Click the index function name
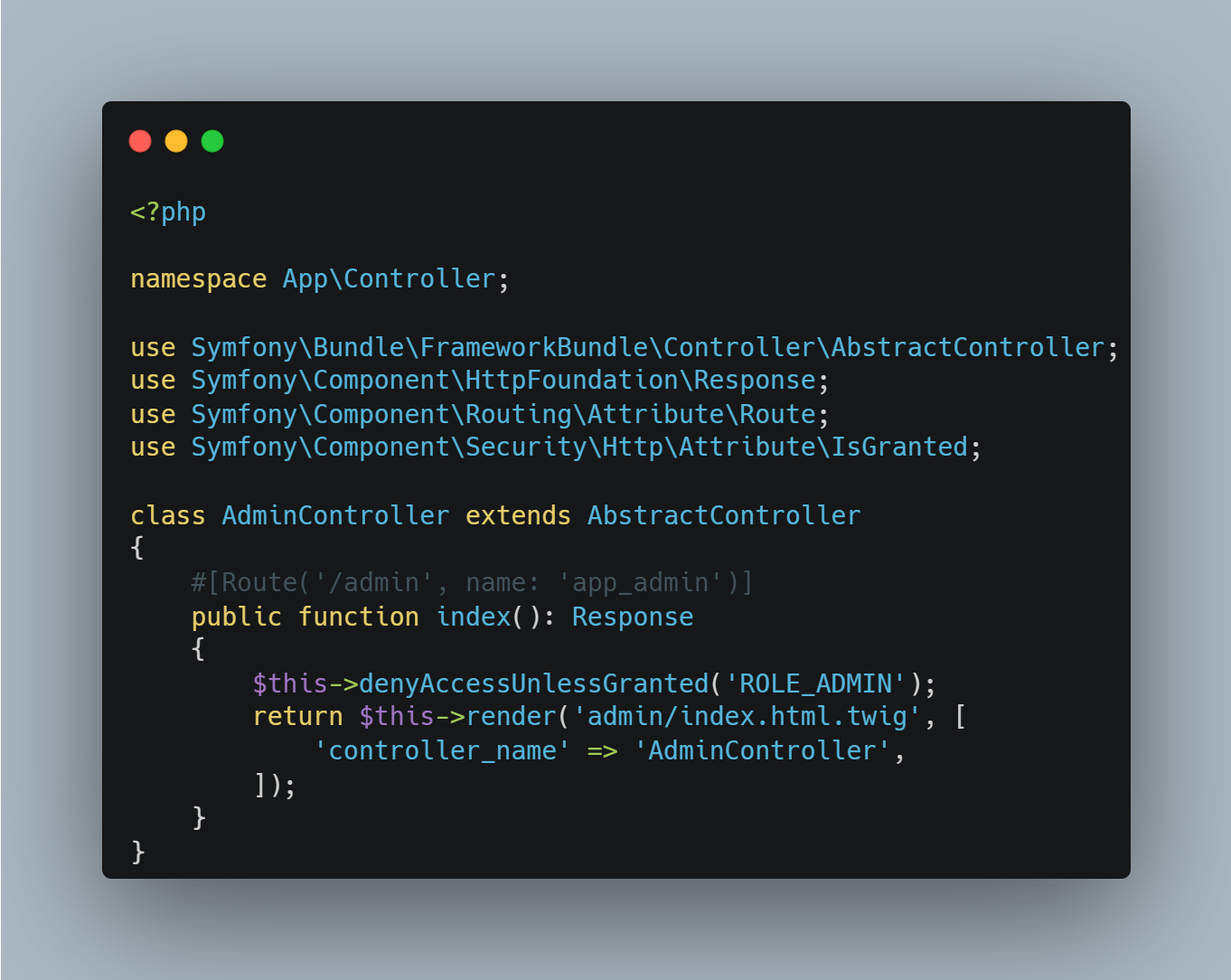 point(475,617)
